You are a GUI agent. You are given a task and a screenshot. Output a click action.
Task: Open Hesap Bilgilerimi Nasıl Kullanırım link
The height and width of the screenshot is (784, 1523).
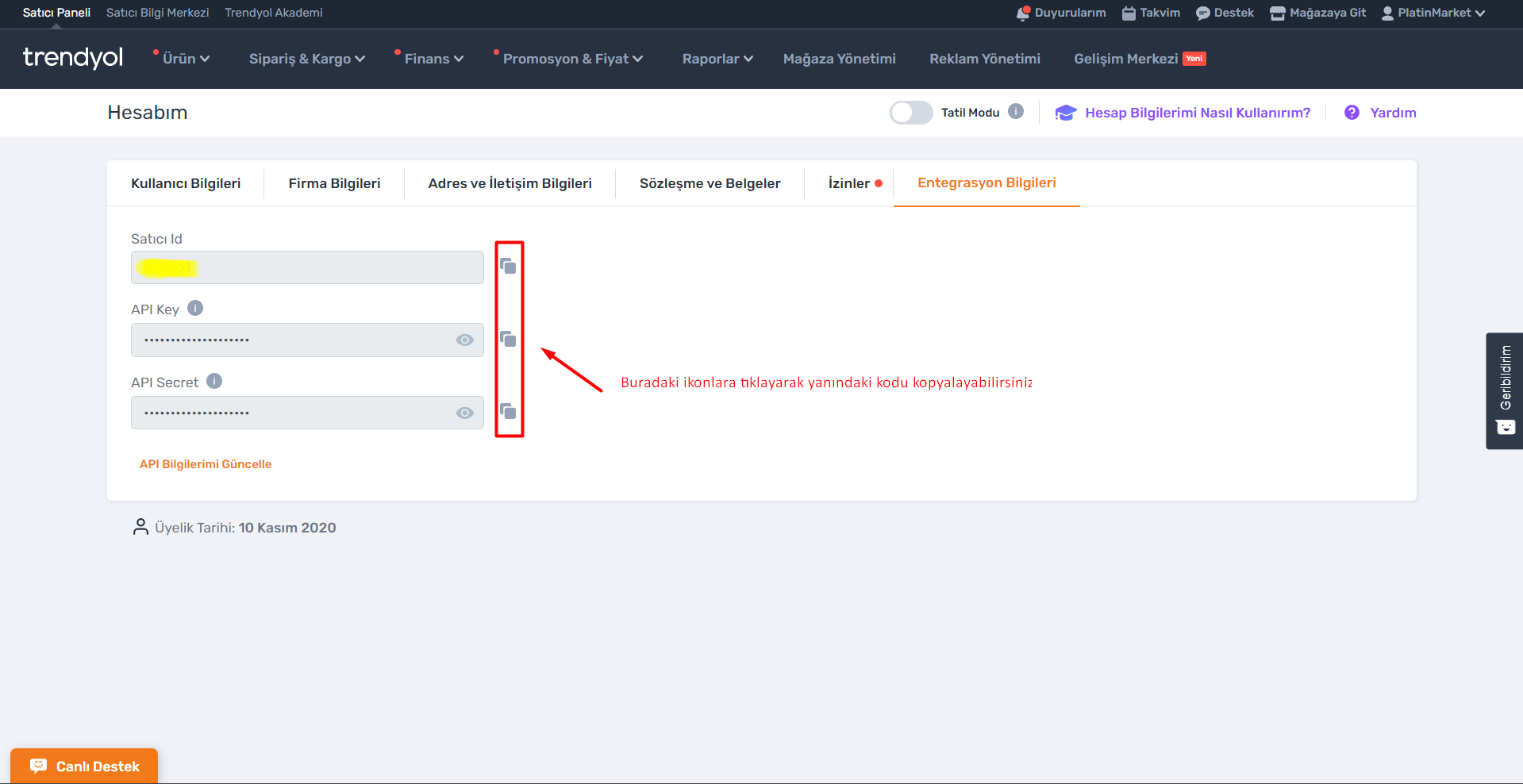tap(1183, 113)
